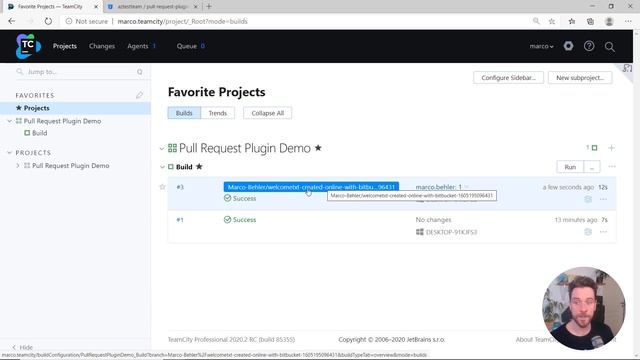640x360 pixels.
Task: Collapse the Build configuration section
Action: pos(162,167)
